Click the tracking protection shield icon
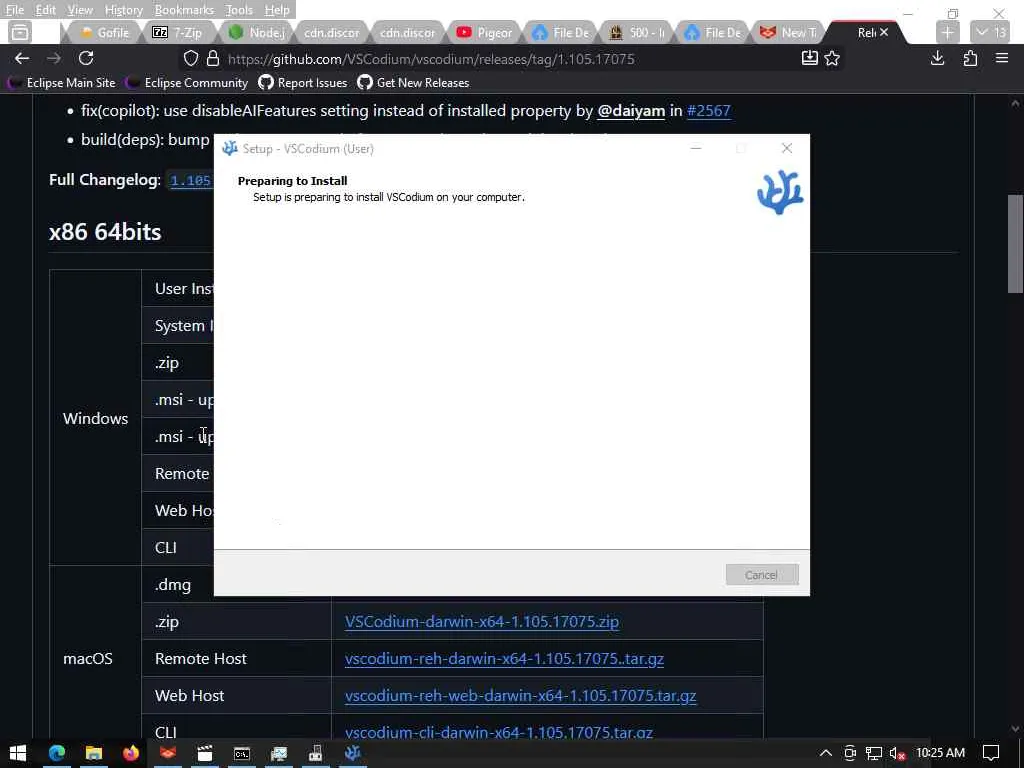This screenshot has width=1024, height=768. pos(191,59)
